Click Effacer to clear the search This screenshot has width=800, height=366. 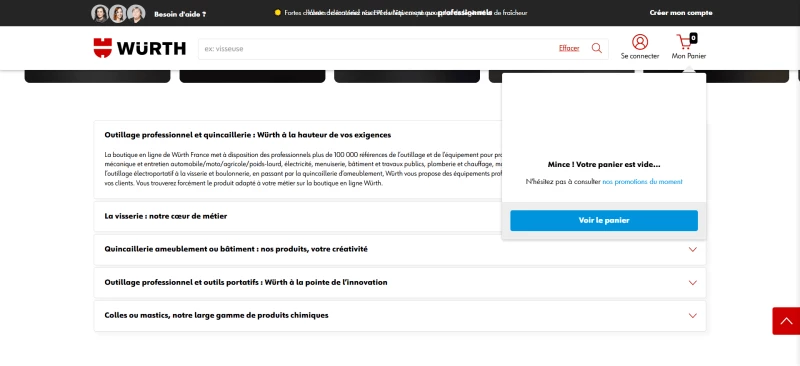(x=569, y=48)
